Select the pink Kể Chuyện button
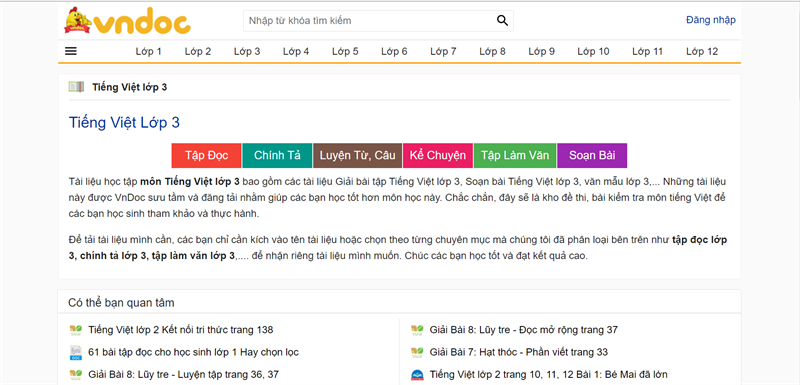 [x=438, y=156]
